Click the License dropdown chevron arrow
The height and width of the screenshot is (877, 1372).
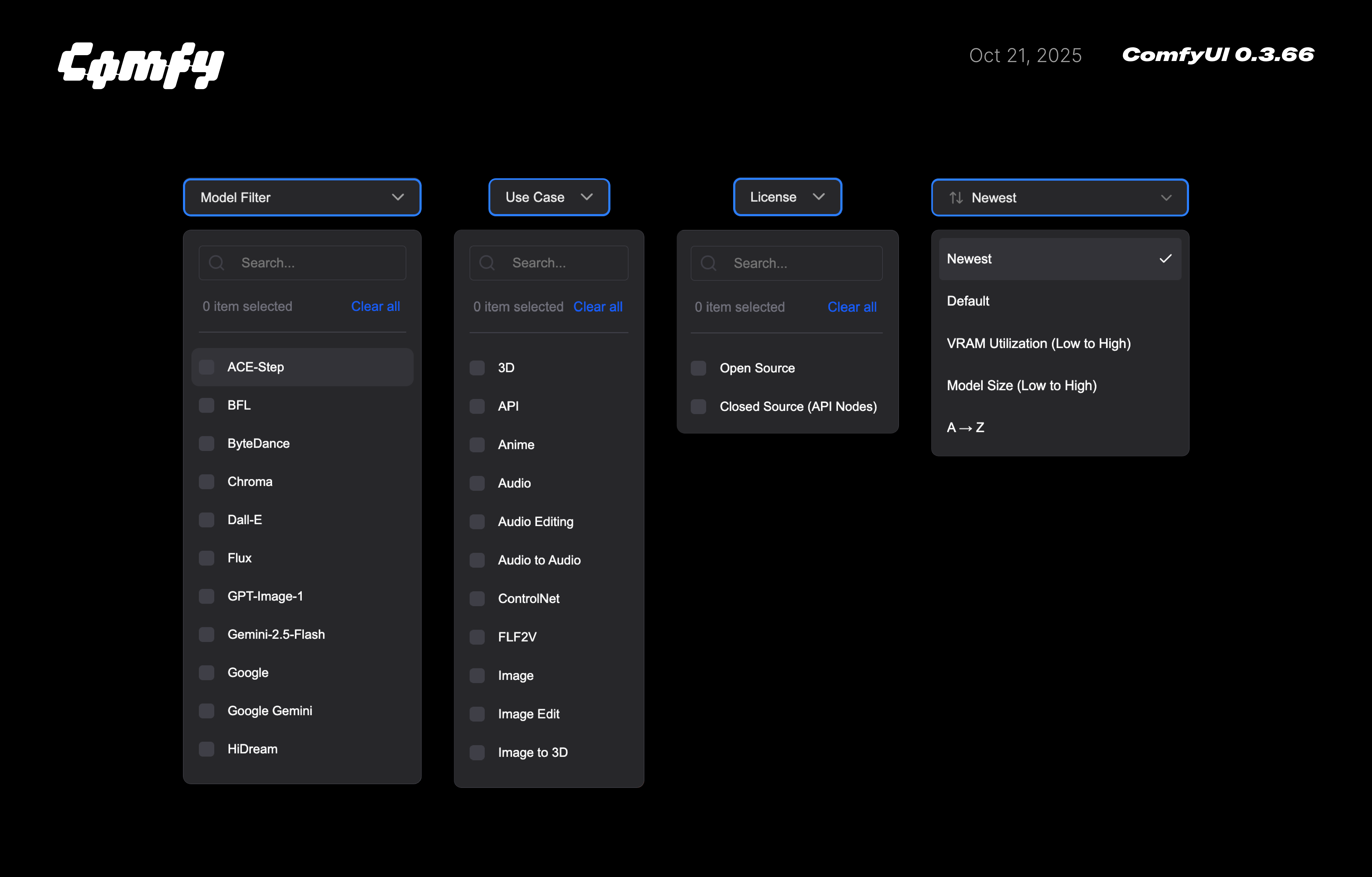tap(819, 197)
